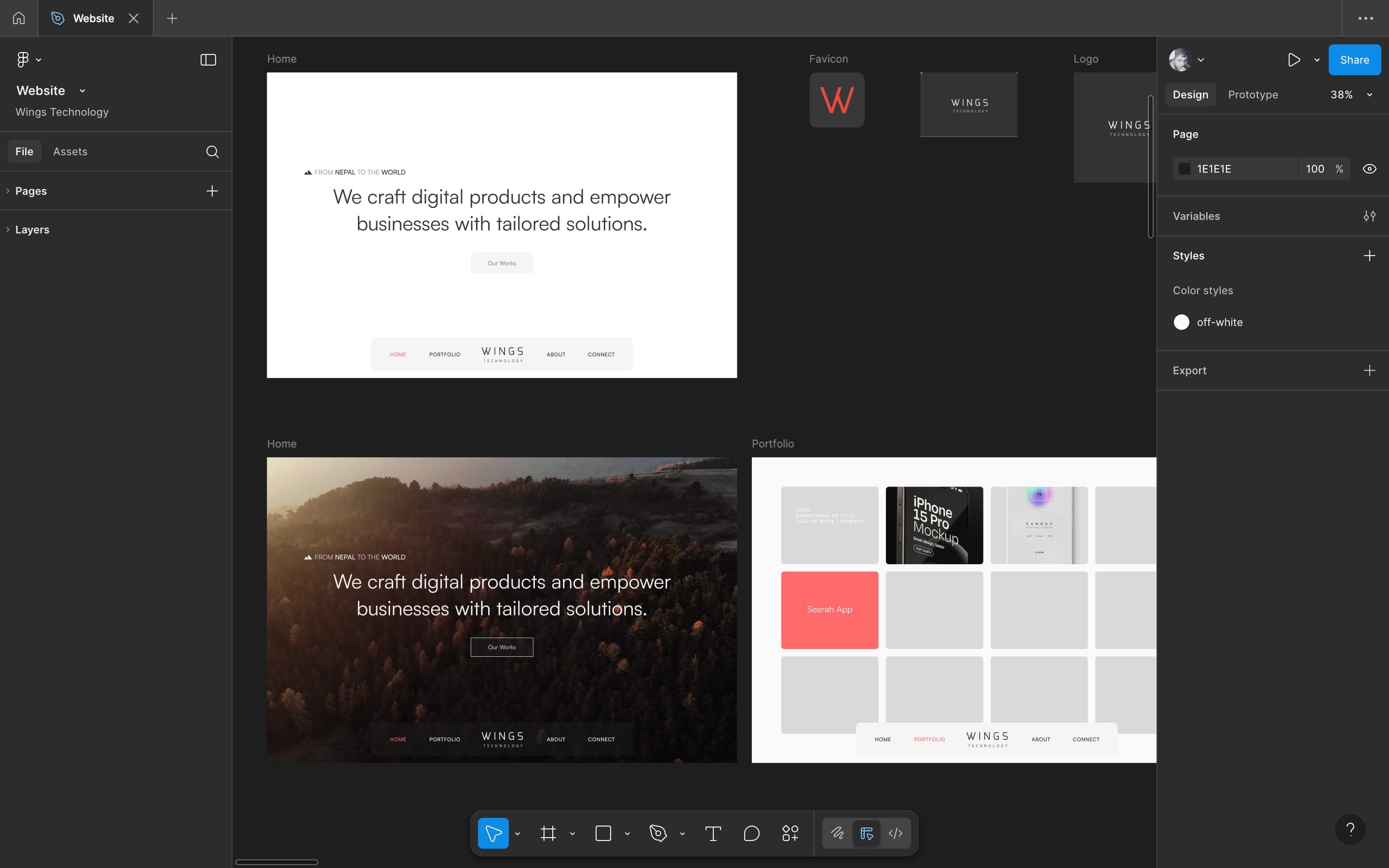Select the Frame tool
1389x868 pixels.
click(x=548, y=833)
